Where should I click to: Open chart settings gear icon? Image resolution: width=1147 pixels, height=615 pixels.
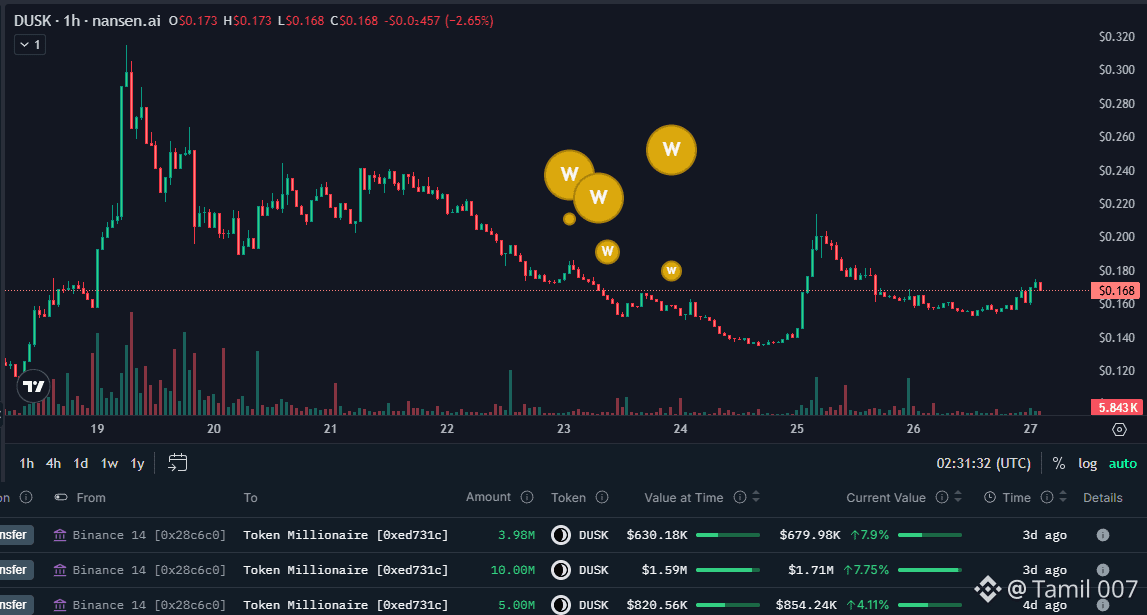[x=1119, y=429]
